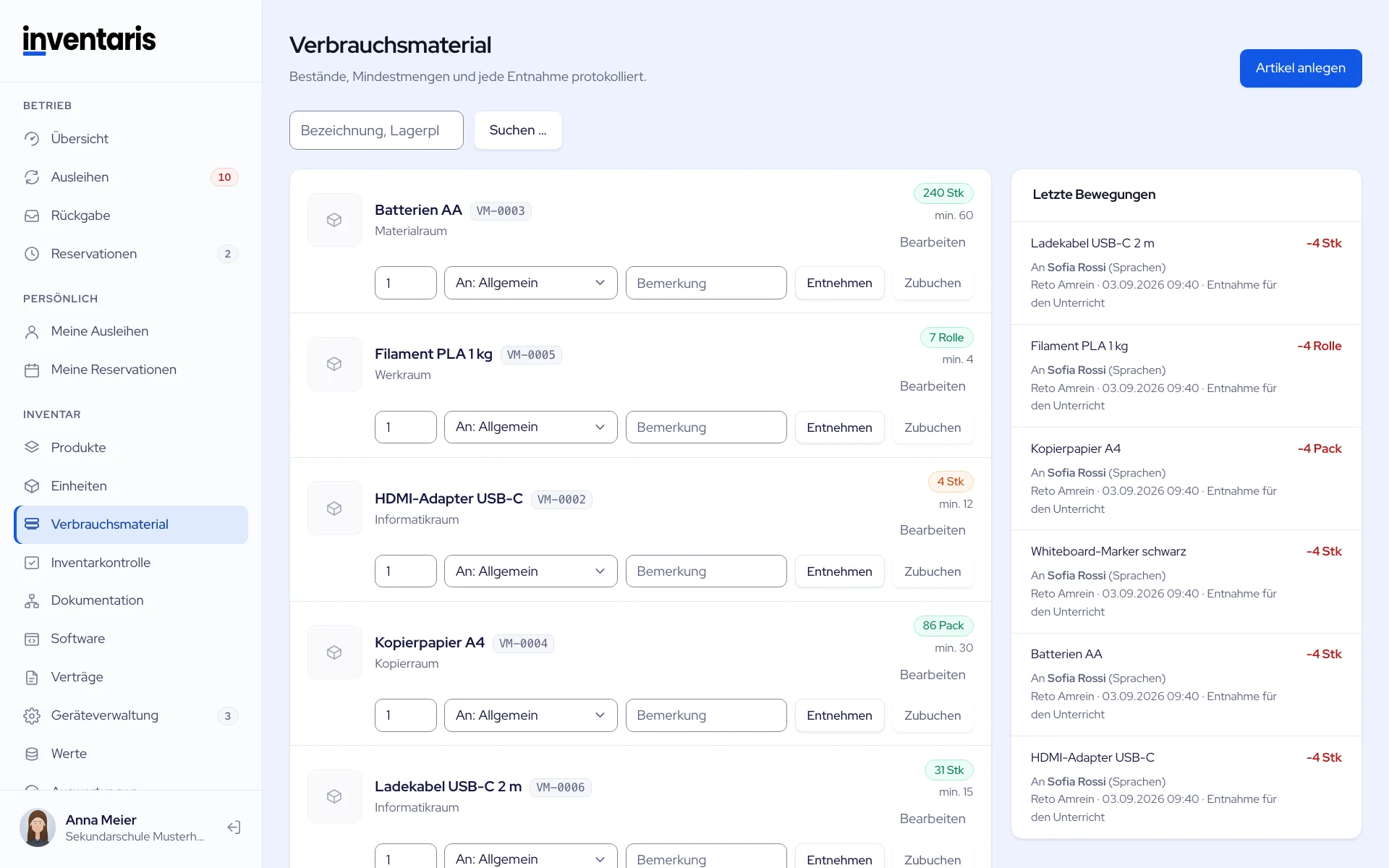The image size is (1389, 868).
Task: Click Entnehmen for Kopierpapier A4
Action: [x=839, y=715]
